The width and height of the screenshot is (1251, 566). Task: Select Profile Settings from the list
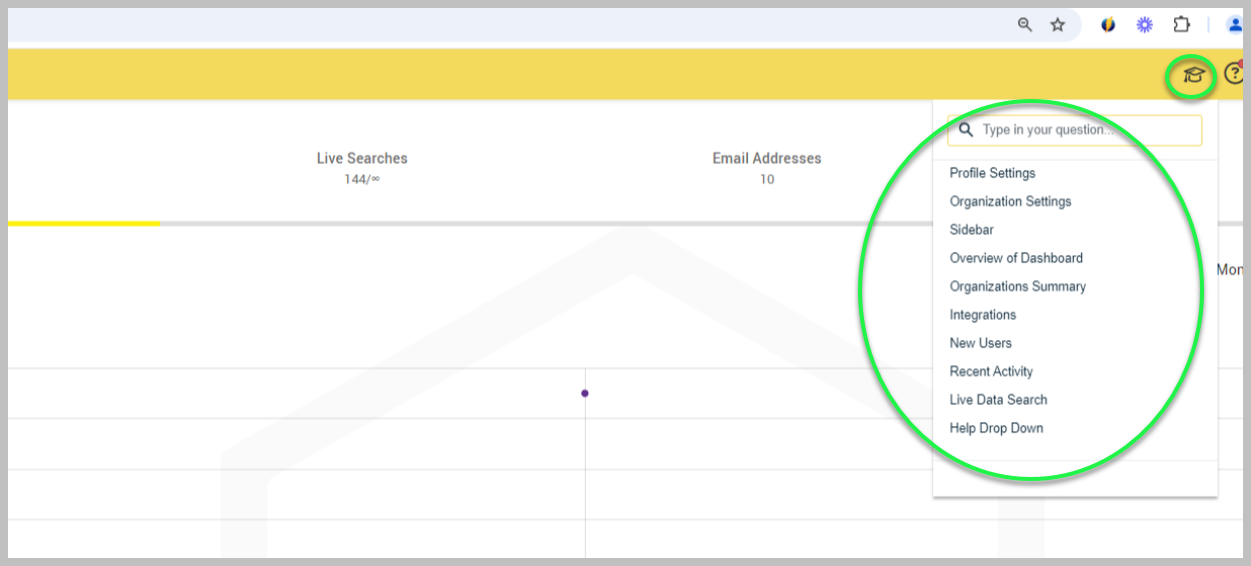pyautogui.click(x=992, y=173)
